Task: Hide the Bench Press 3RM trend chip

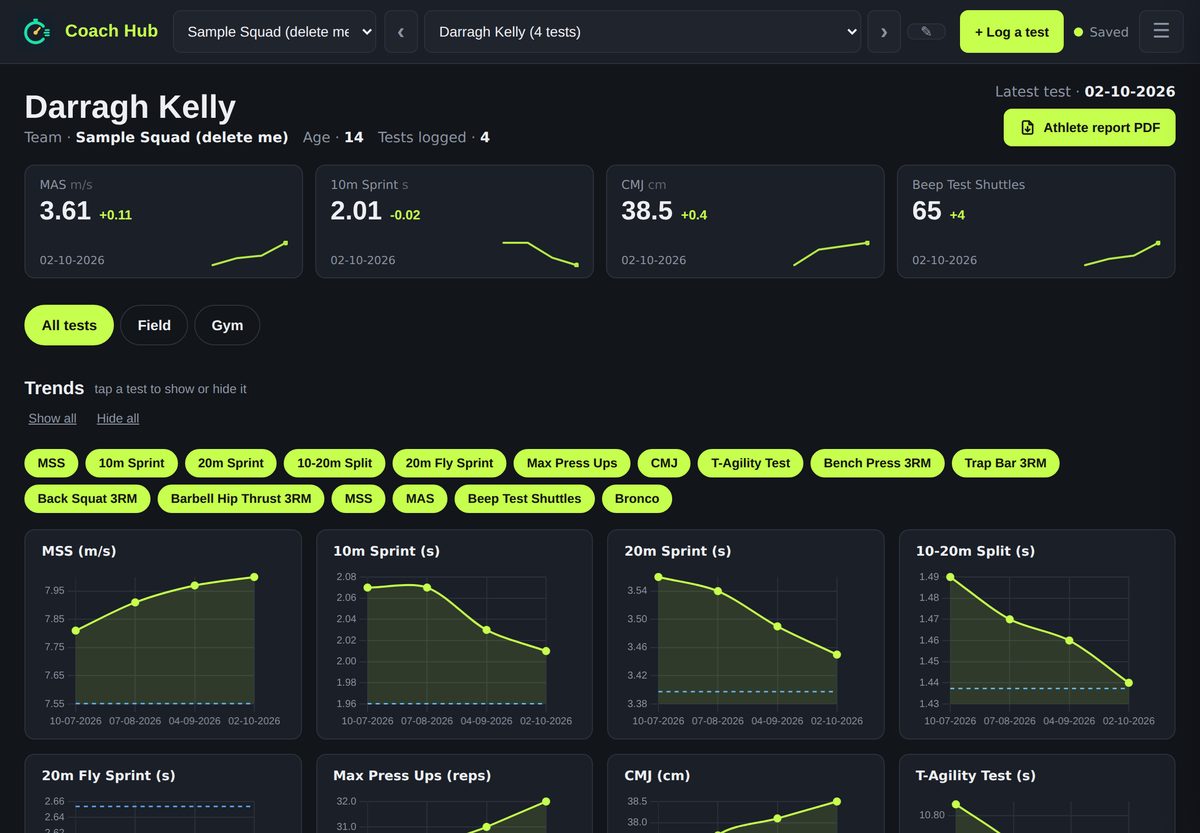Action: [877, 463]
